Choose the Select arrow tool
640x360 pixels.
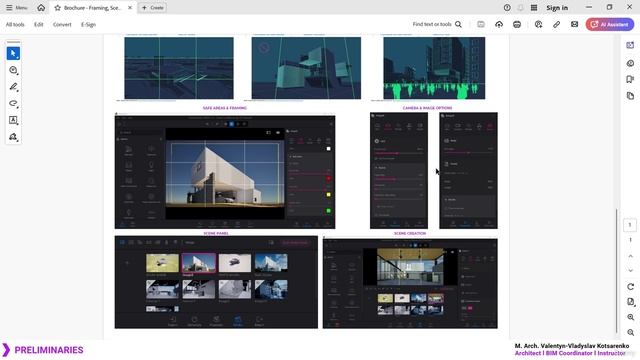13,53
